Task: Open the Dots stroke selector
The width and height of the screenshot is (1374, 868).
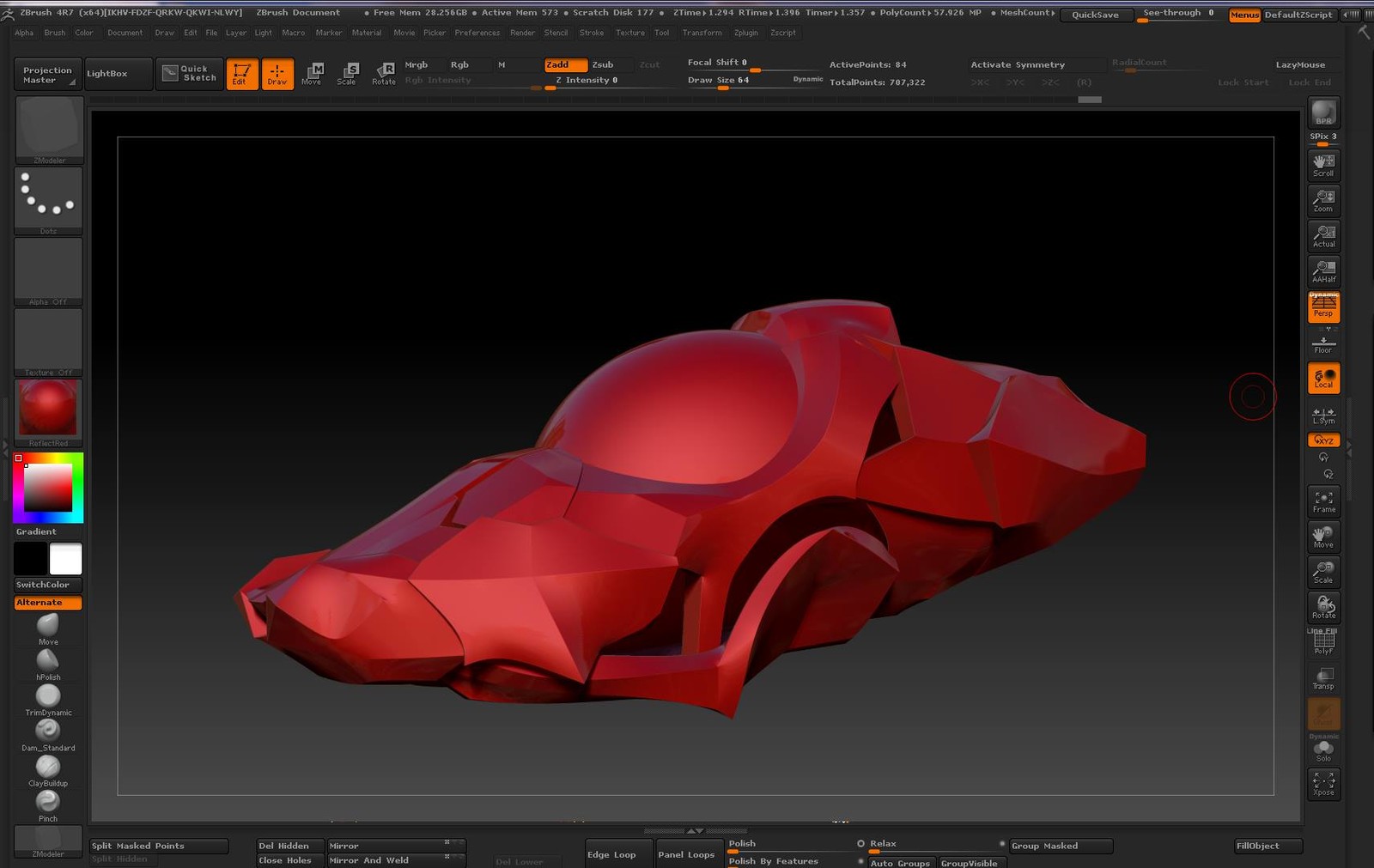Action: (x=49, y=201)
